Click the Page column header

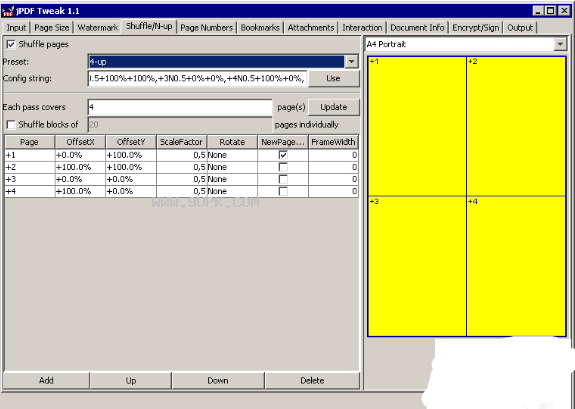[x=29, y=142]
